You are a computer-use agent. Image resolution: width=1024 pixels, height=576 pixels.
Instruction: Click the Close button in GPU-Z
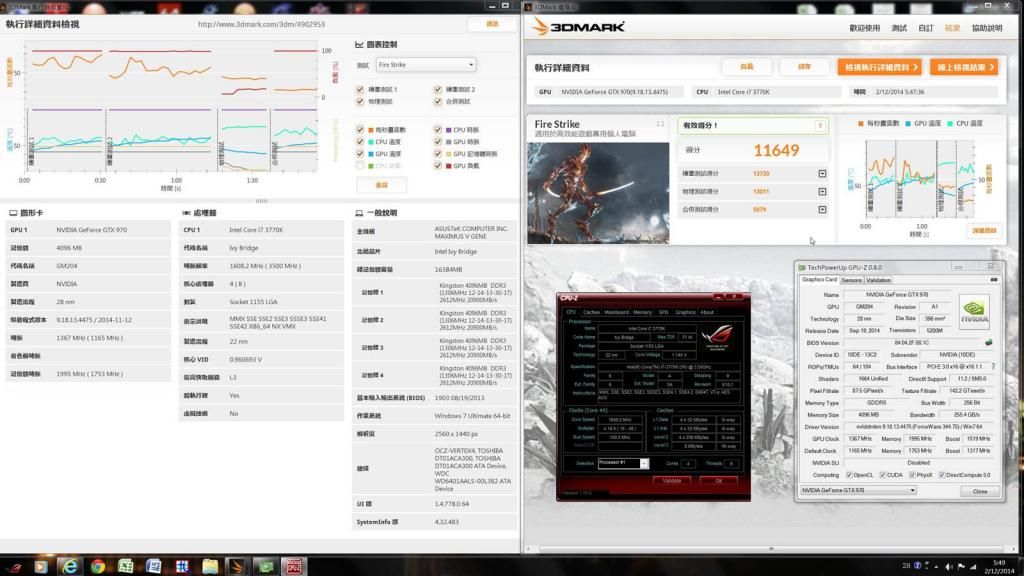980,491
